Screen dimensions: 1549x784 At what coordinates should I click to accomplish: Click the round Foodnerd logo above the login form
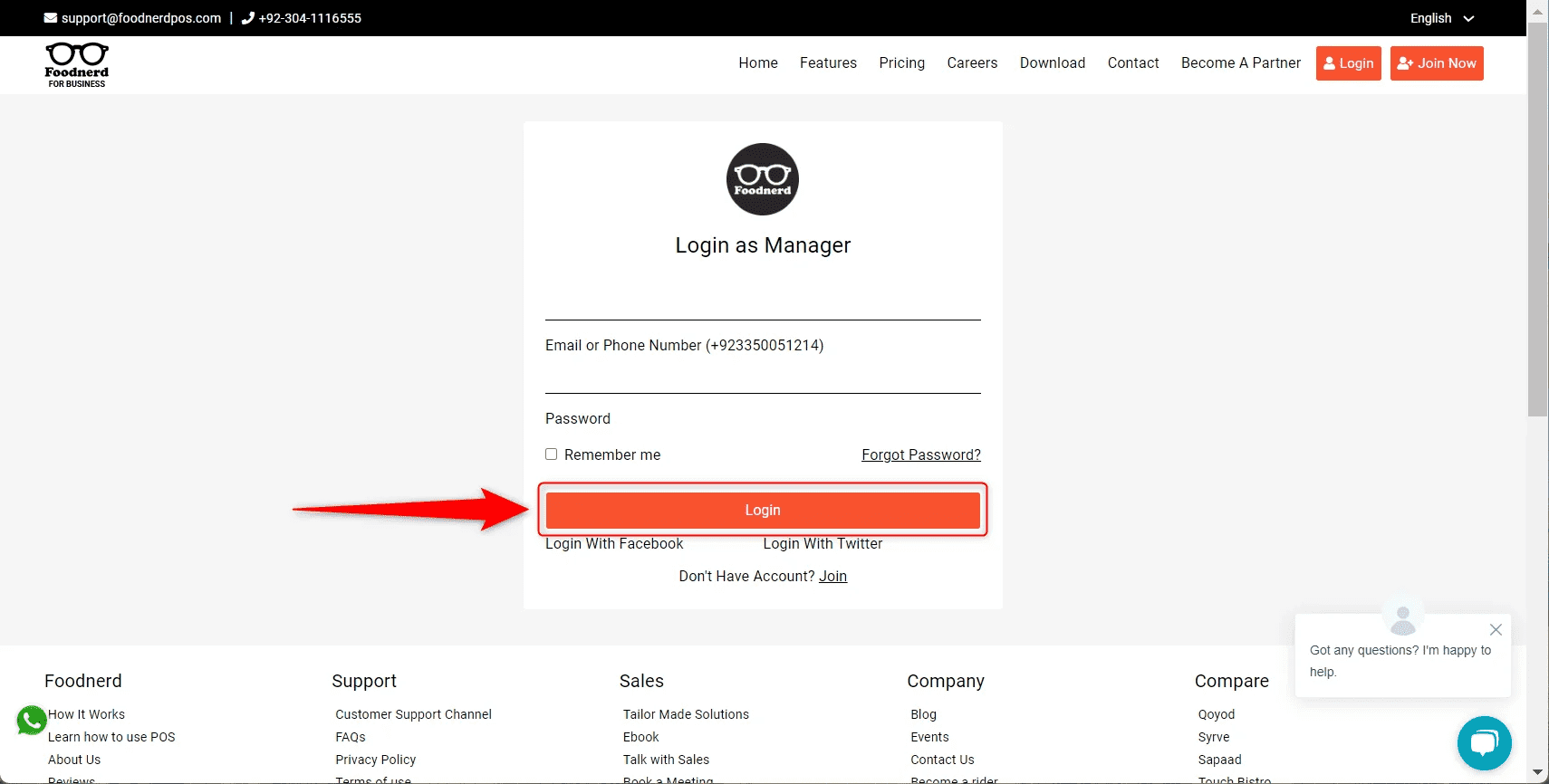pyautogui.click(x=763, y=179)
